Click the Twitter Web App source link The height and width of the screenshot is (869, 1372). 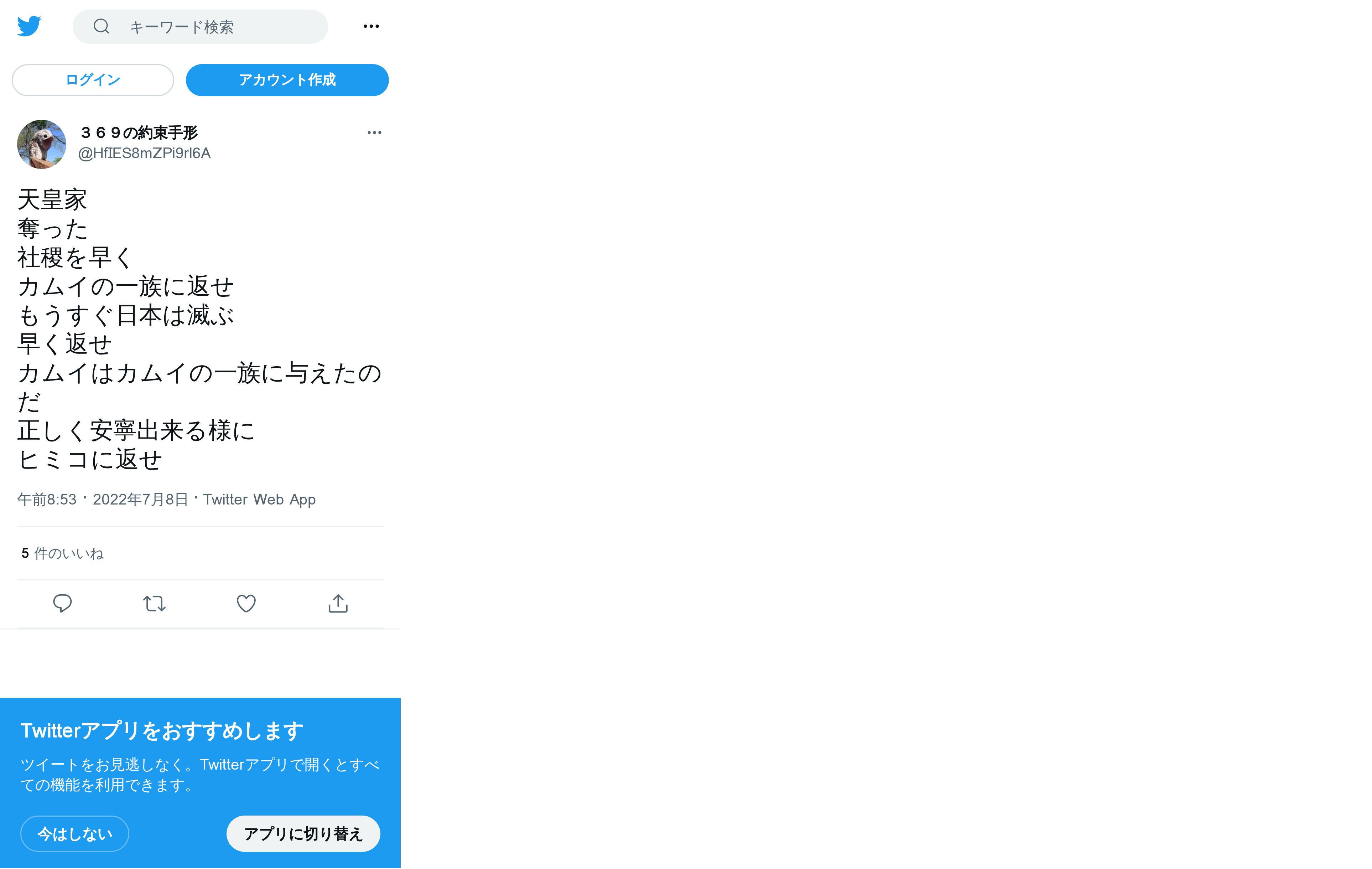(259, 500)
